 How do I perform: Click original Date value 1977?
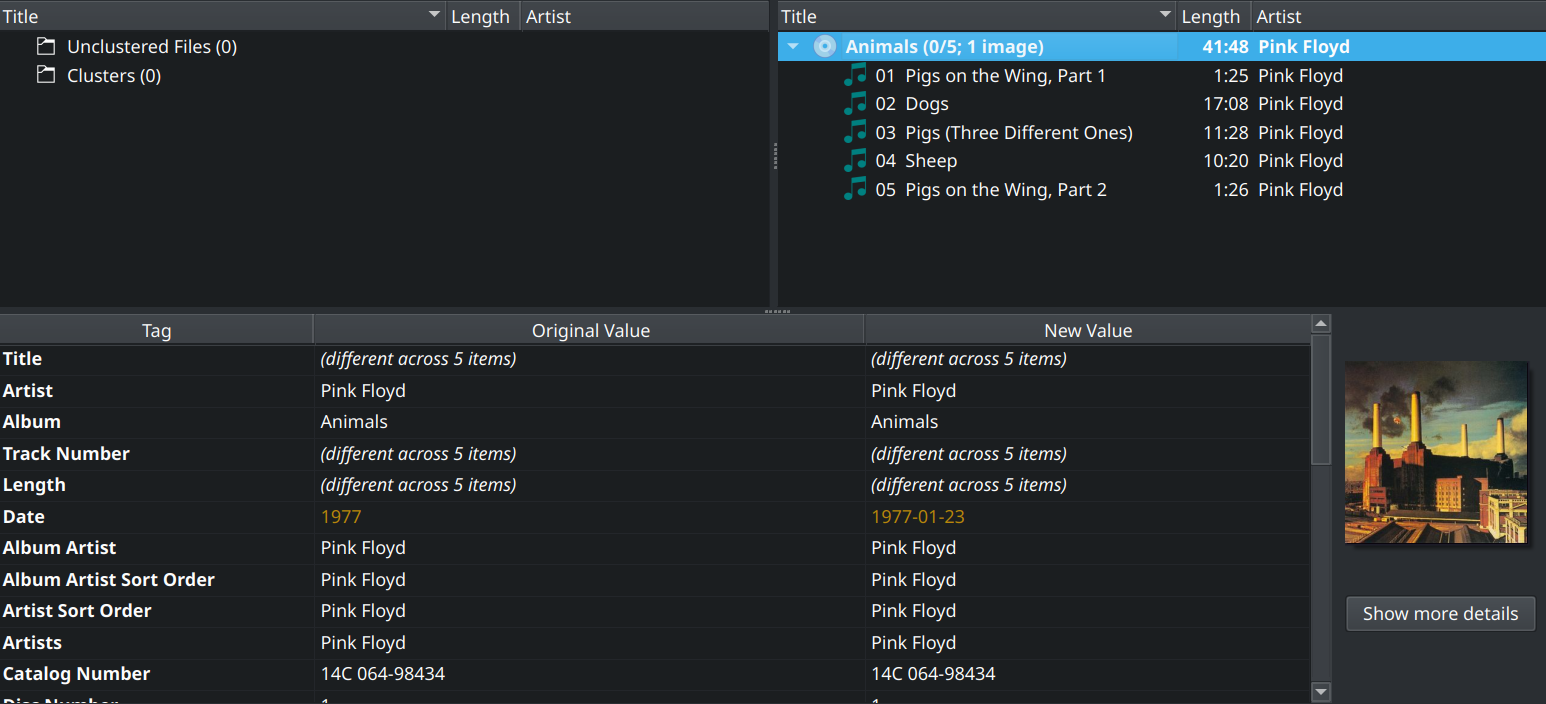pyautogui.click(x=341, y=516)
